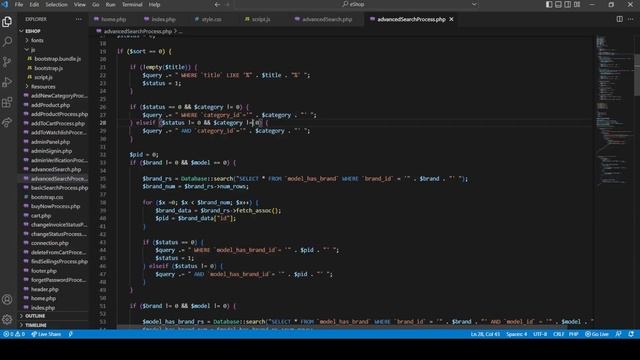Open the Extensions view

point(7,102)
